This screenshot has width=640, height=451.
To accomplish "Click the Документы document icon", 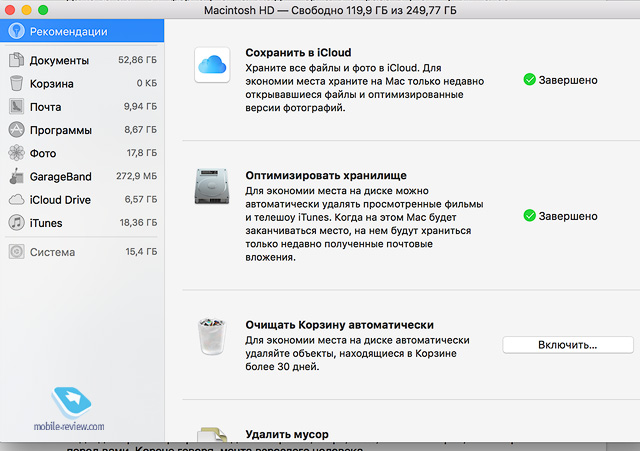I will pos(16,60).
